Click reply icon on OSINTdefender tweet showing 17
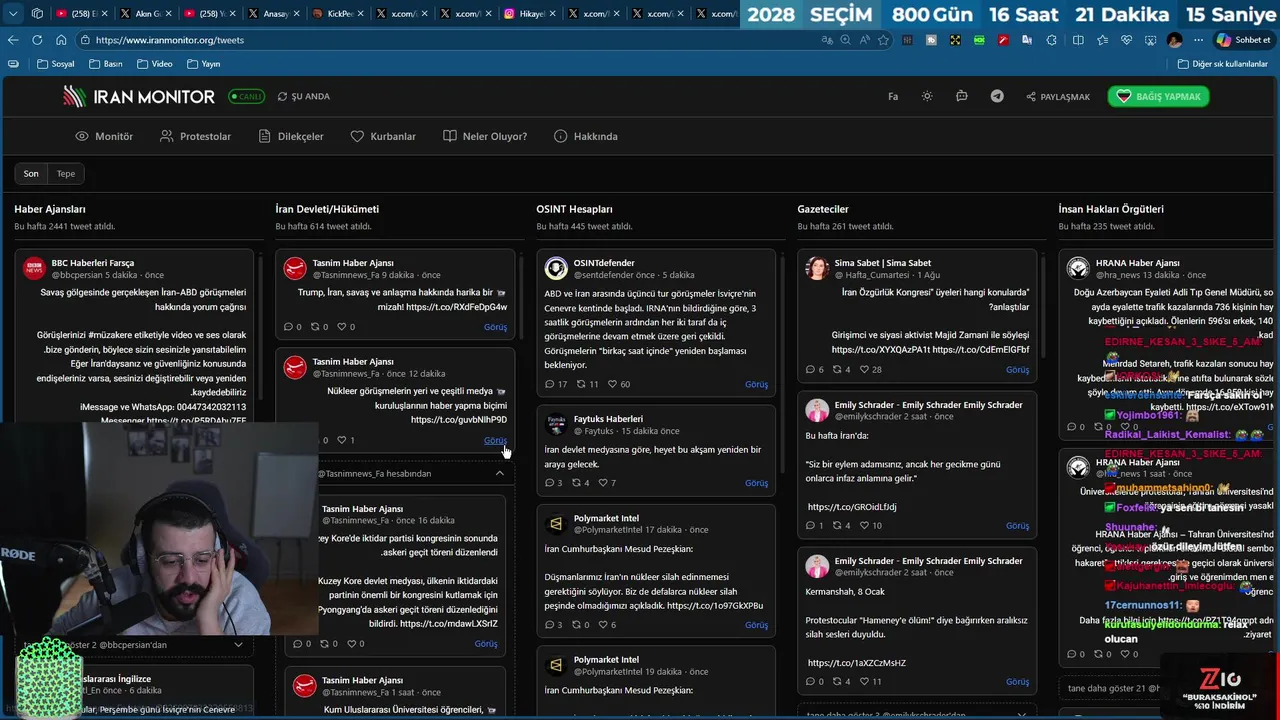 point(556,384)
